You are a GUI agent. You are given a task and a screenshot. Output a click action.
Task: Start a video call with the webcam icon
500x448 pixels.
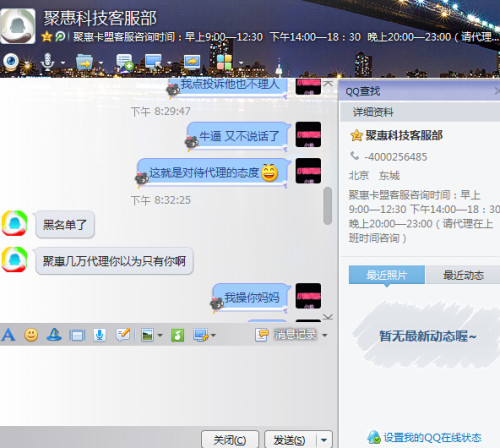(x=11, y=62)
